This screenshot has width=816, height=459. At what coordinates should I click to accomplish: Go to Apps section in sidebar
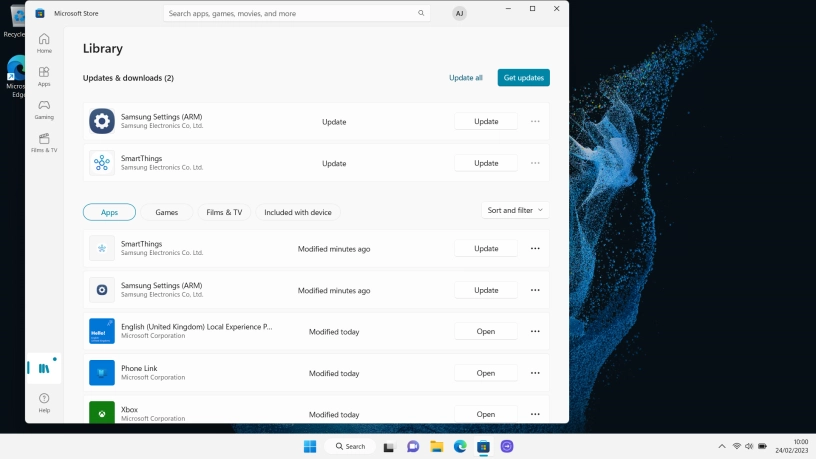[x=44, y=76]
